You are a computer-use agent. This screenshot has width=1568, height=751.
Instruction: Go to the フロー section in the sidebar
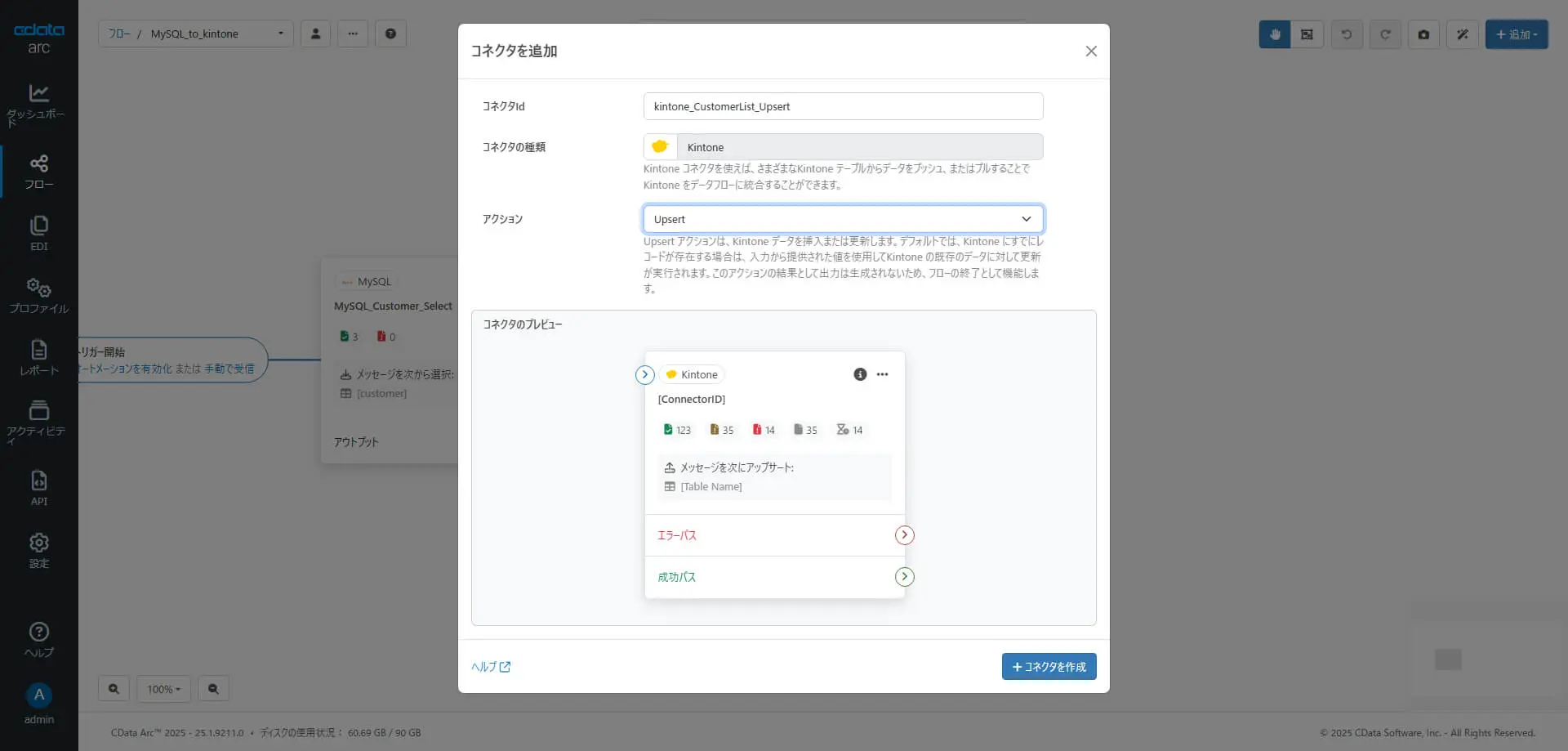pyautogui.click(x=38, y=172)
